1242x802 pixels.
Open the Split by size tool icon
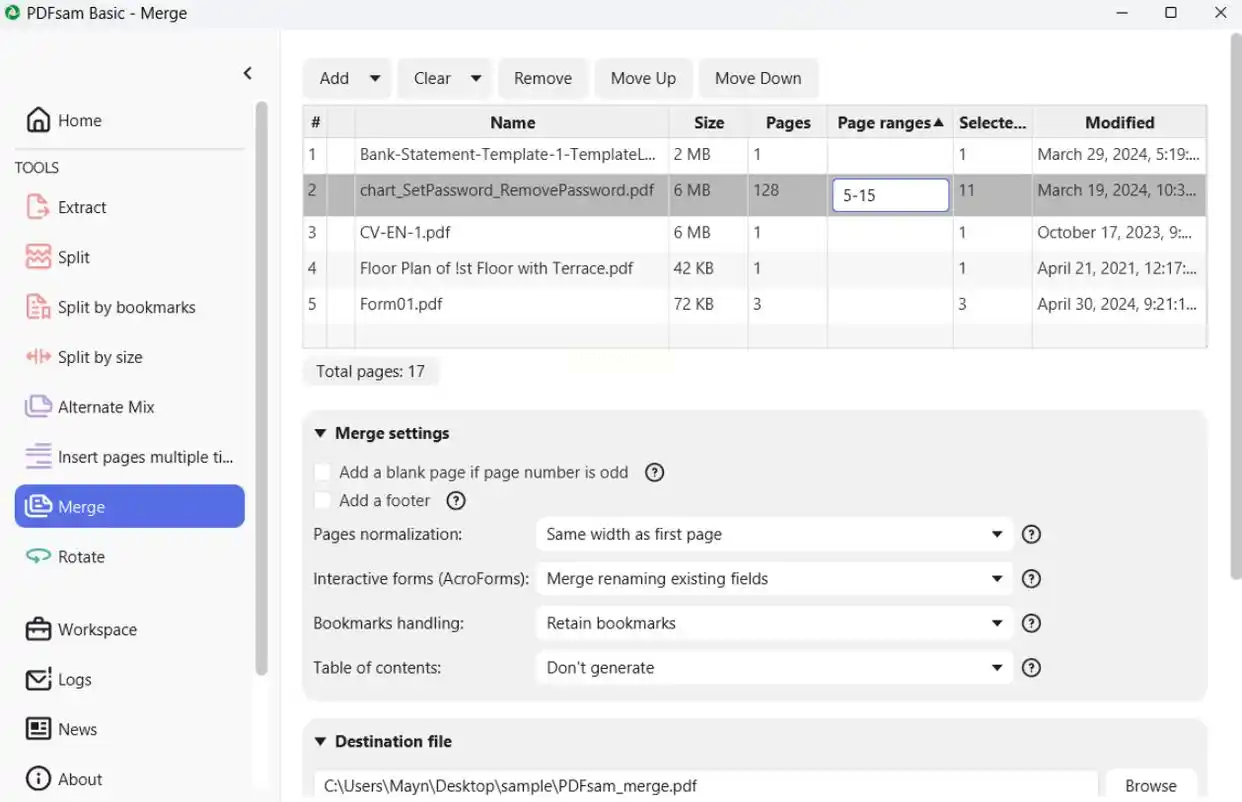click(38, 357)
